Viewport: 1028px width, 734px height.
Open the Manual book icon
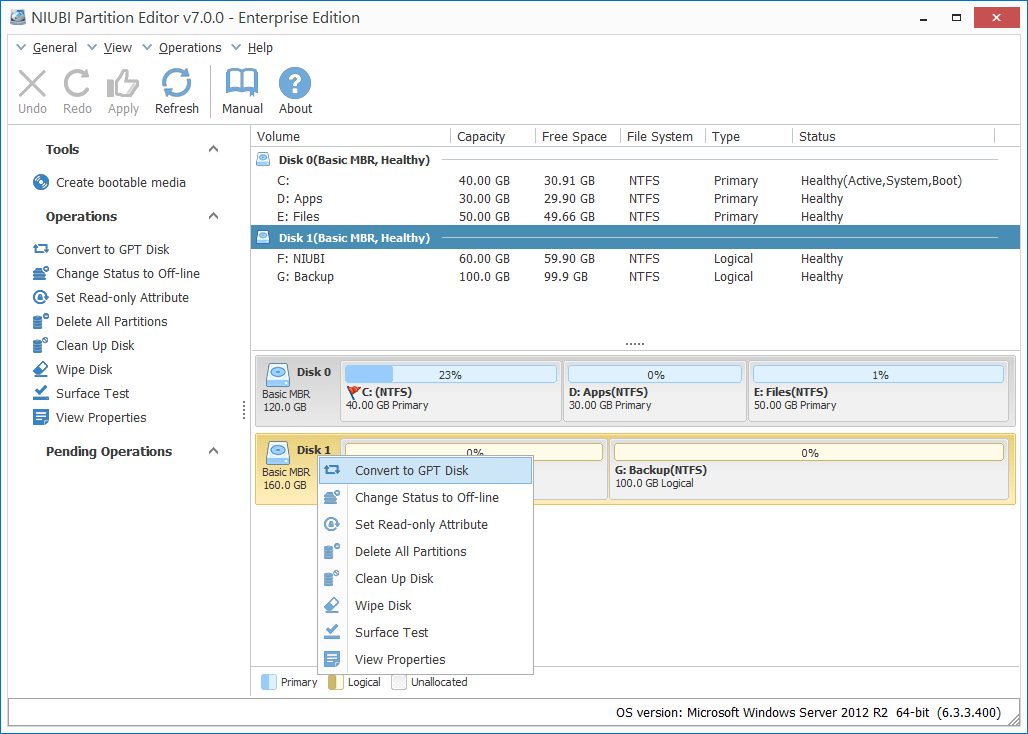point(242,84)
